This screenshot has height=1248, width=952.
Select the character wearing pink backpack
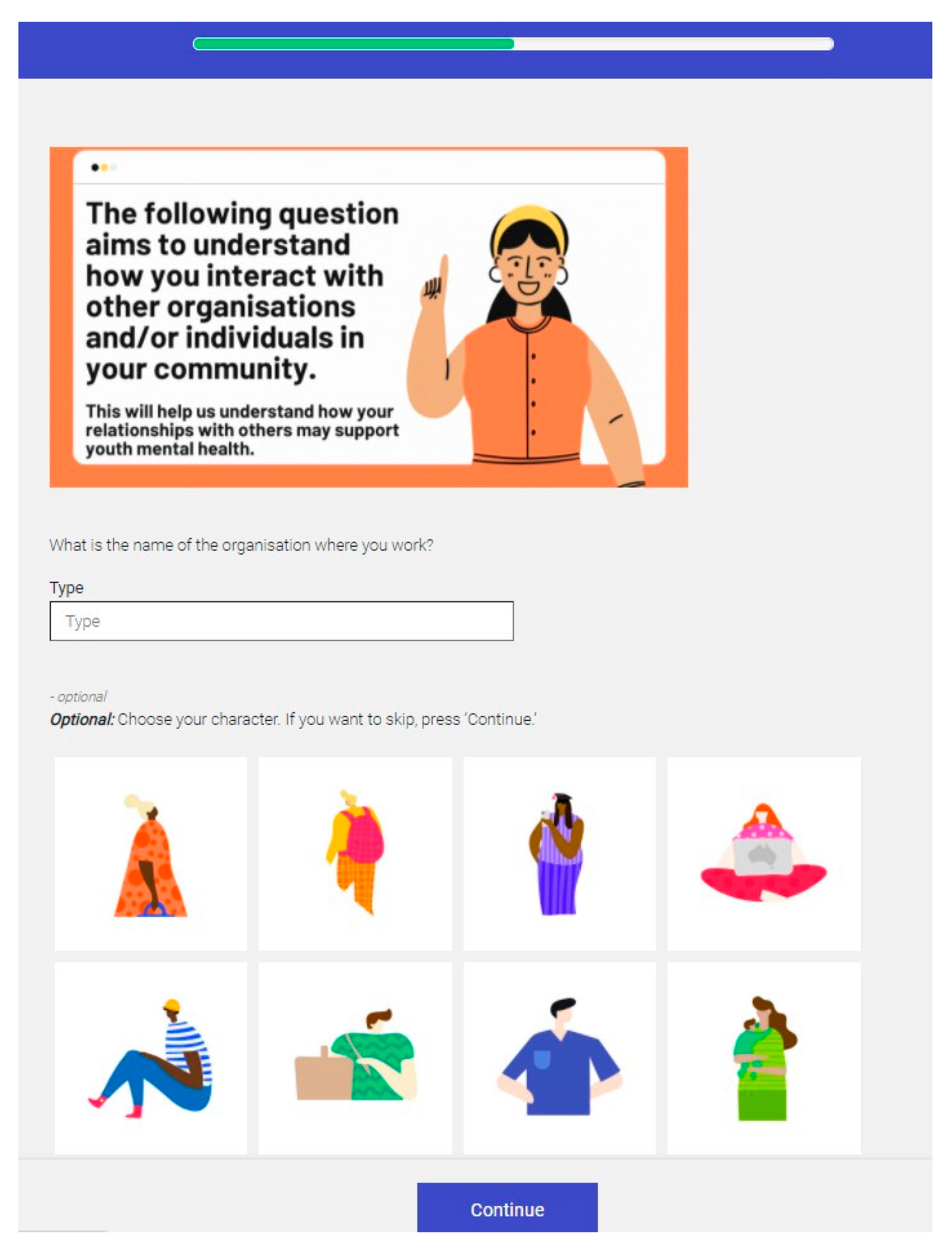click(x=355, y=854)
